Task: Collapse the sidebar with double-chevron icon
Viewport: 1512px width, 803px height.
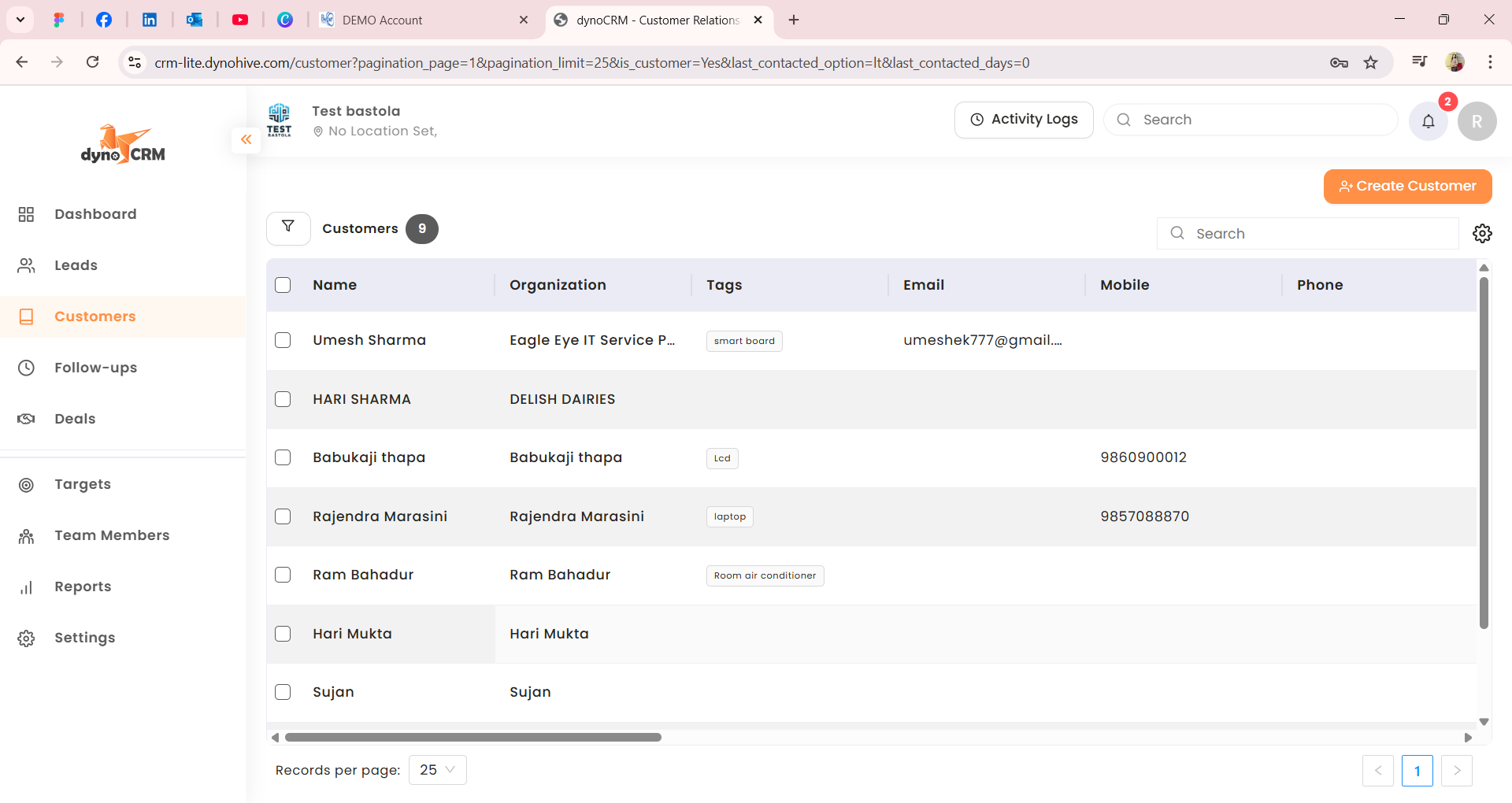Action: click(x=246, y=139)
